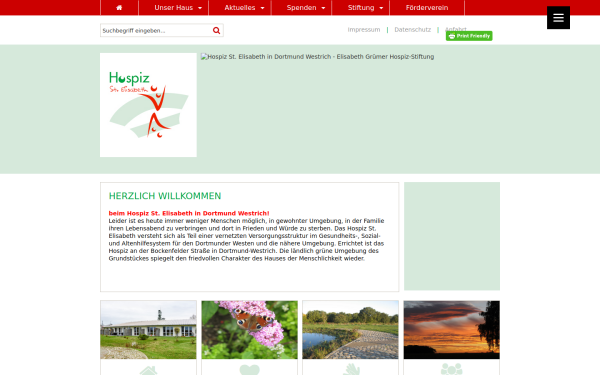Click the house icon below building photo
This screenshot has height=375, width=600.
[x=148, y=370]
